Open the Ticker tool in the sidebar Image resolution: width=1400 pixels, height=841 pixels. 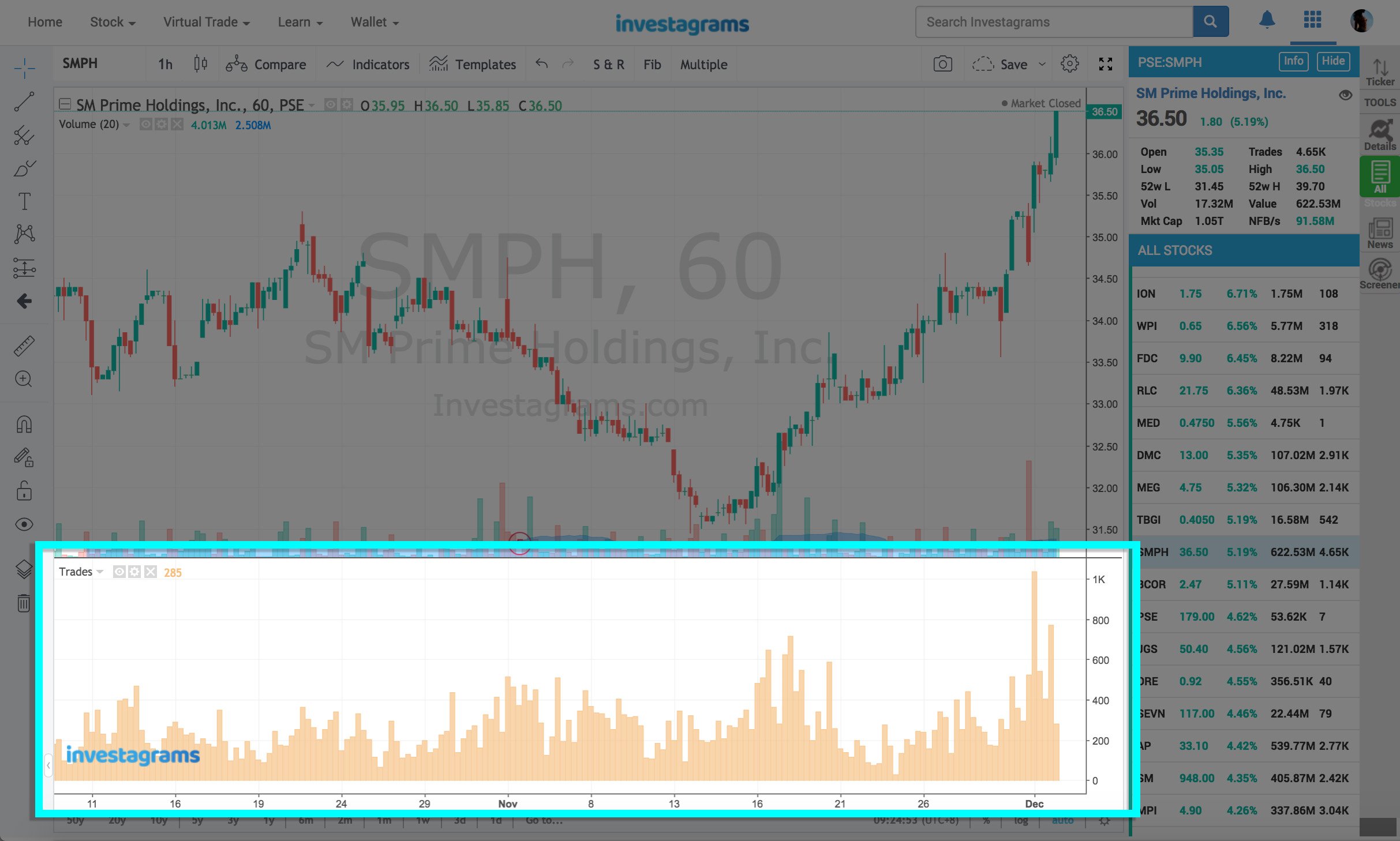tap(1380, 73)
